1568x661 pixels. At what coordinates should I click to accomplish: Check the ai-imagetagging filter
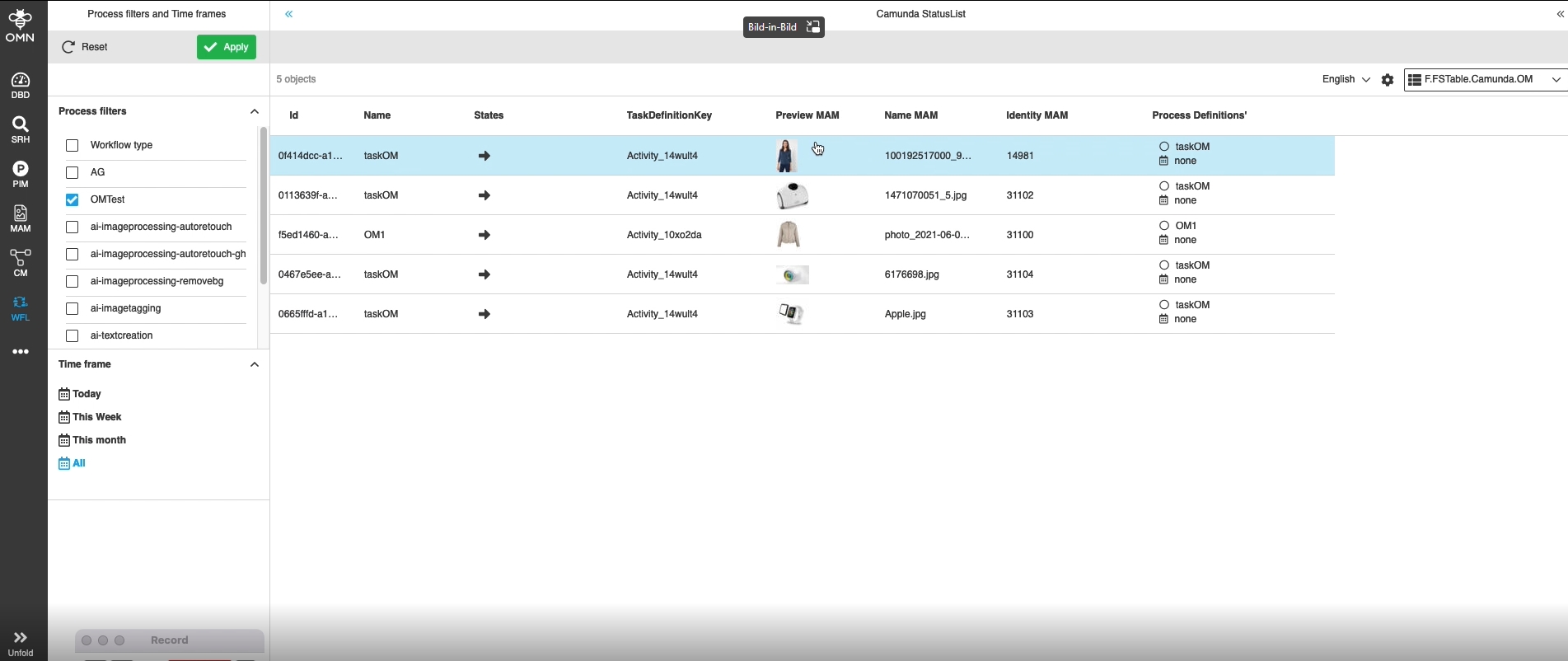[x=73, y=309]
